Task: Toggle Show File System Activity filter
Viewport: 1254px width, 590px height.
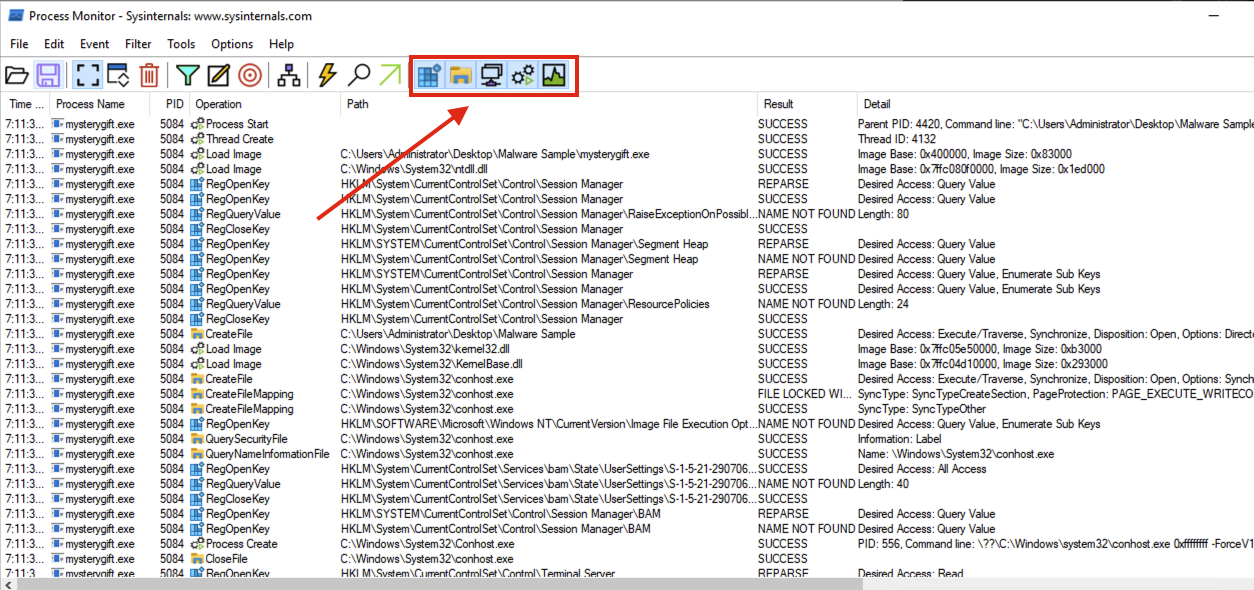Action: (x=460, y=75)
